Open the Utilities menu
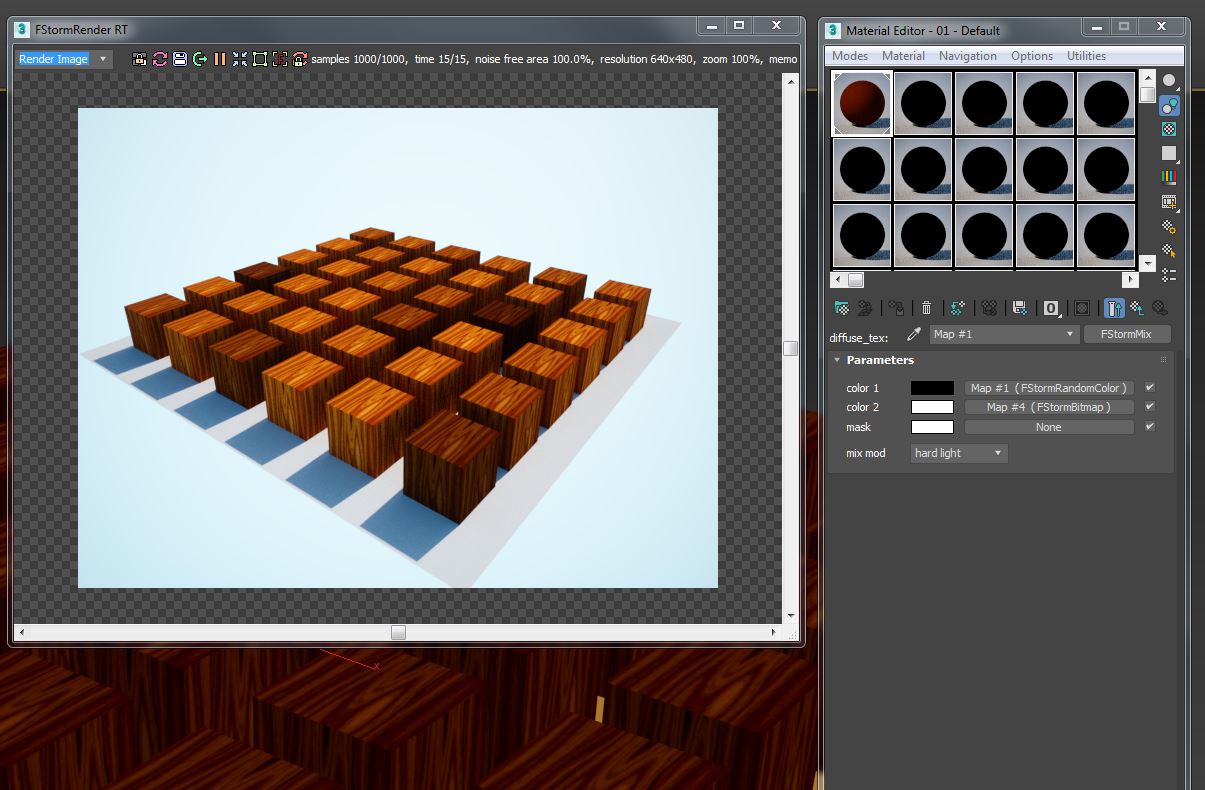 [1086, 56]
